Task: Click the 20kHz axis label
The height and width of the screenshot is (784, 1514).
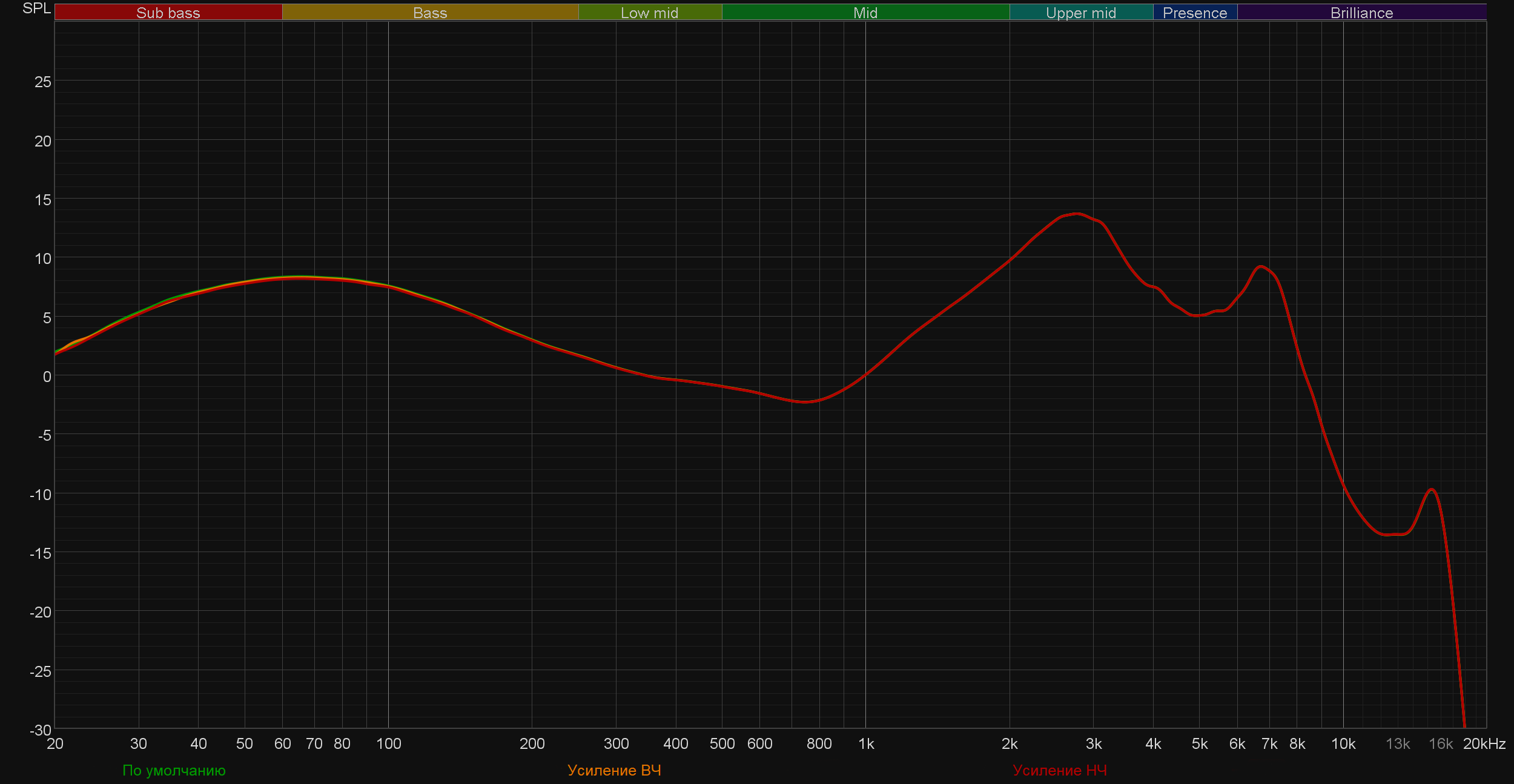Action: click(1484, 743)
